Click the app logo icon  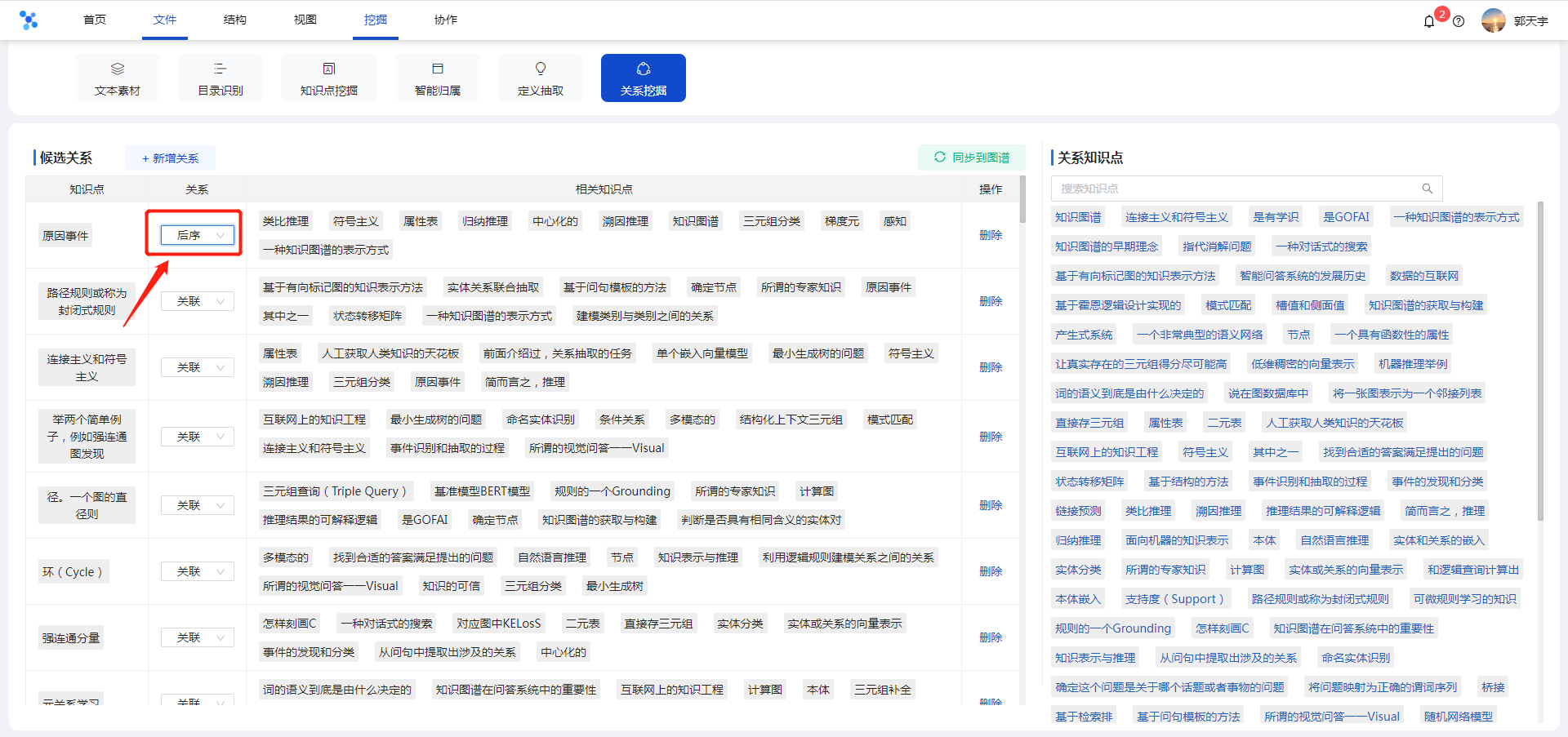point(29,20)
